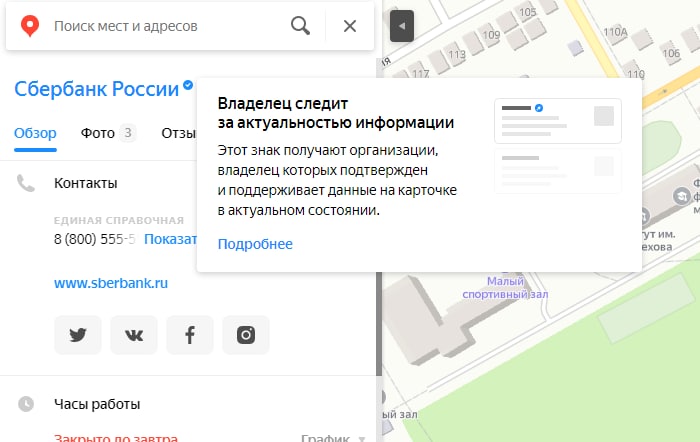Click the partial phone number 8 (800) 555-5

(94, 239)
